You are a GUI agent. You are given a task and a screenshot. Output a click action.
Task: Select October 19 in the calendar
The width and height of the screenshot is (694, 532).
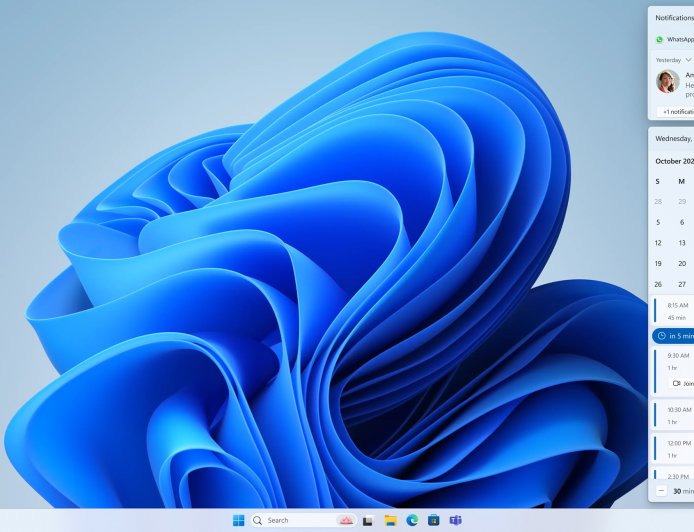[x=658, y=263]
